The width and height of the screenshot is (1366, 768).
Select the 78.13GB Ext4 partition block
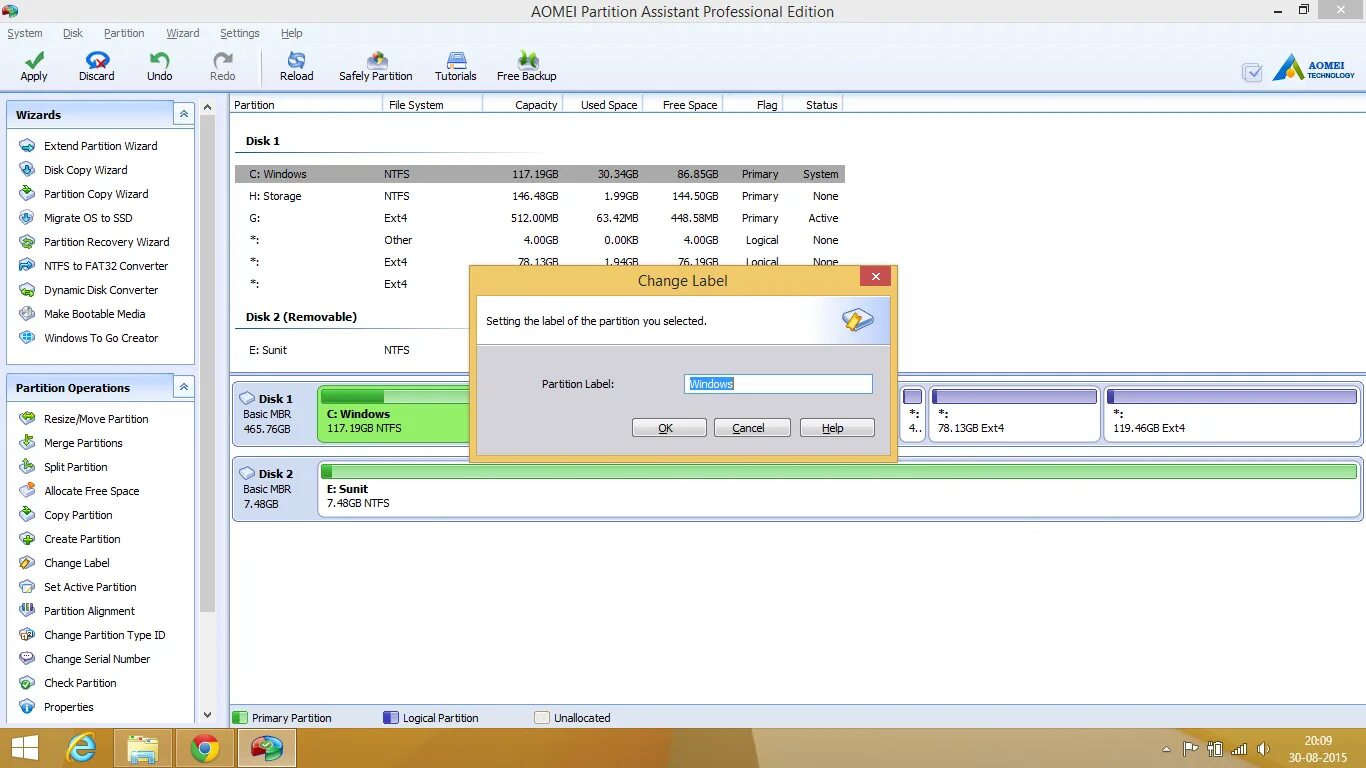[1014, 414]
